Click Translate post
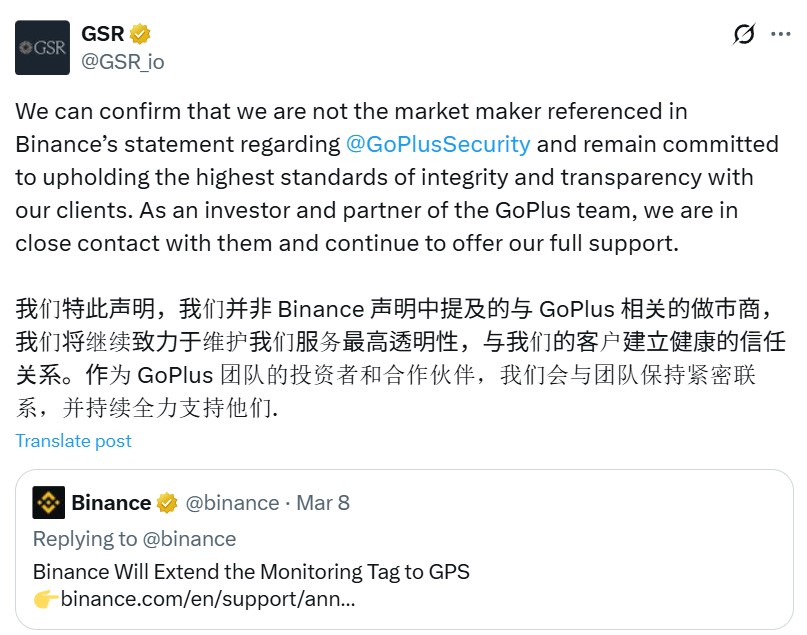The height and width of the screenshot is (635, 807). click(74, 441)
